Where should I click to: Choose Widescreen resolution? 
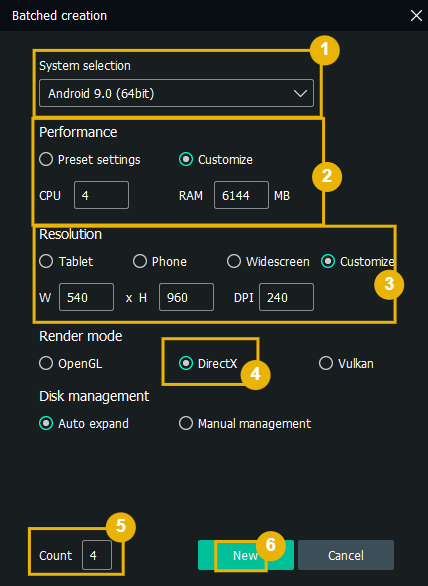click(x=268, y=261)
